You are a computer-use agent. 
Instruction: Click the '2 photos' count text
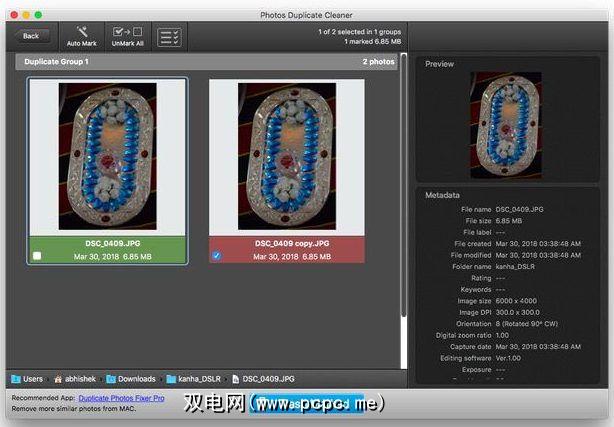[378, 62]
